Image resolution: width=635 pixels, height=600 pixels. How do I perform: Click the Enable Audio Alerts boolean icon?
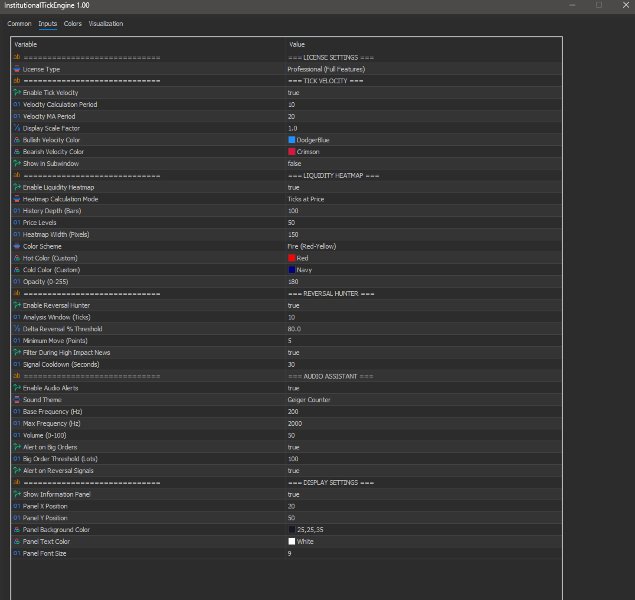[17, 388]
